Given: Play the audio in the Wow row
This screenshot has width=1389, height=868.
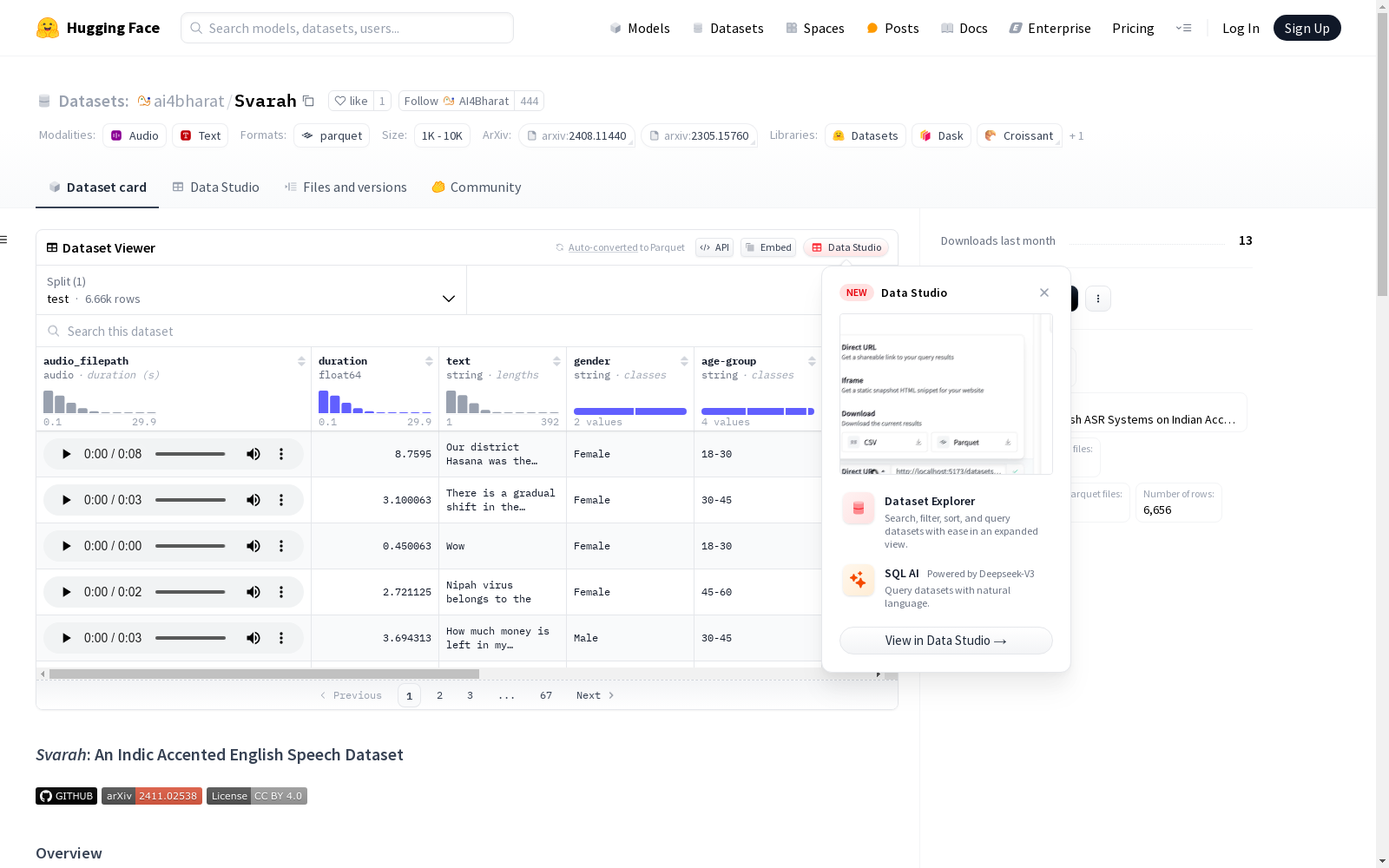Looking at the screenshot, I should 66,546.
